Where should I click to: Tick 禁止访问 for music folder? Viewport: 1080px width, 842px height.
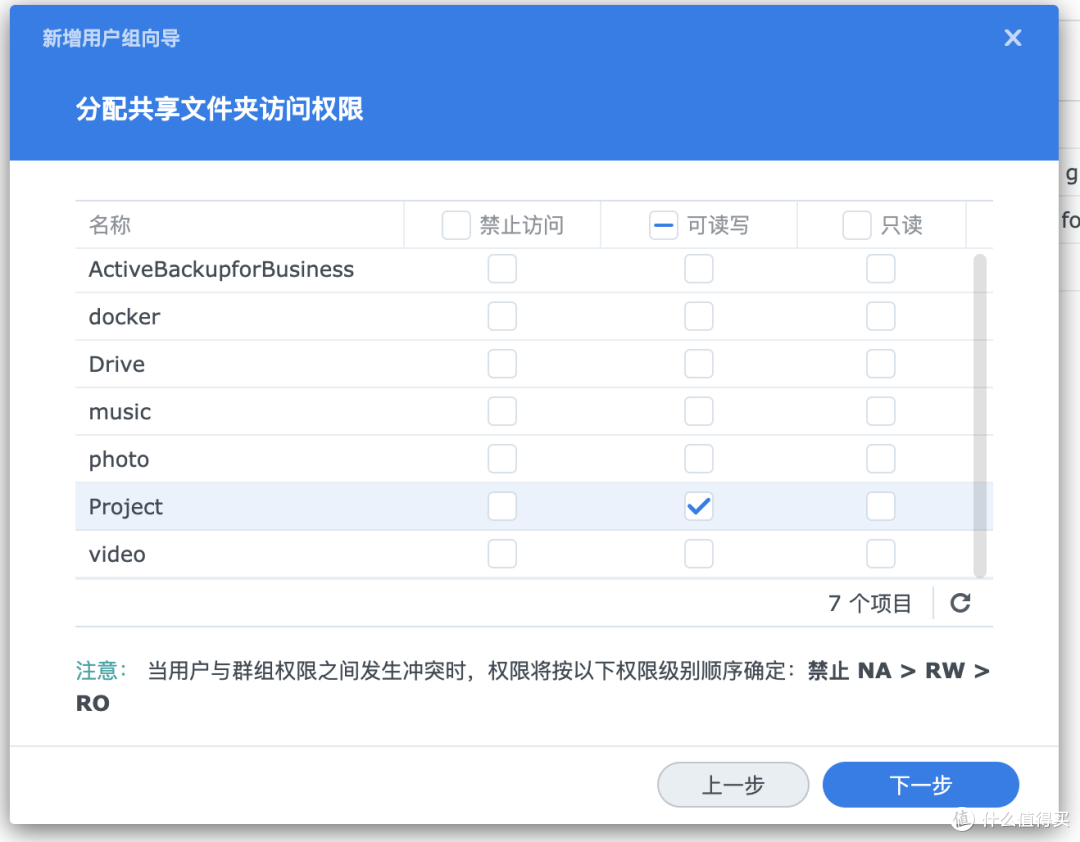point(502,411)
